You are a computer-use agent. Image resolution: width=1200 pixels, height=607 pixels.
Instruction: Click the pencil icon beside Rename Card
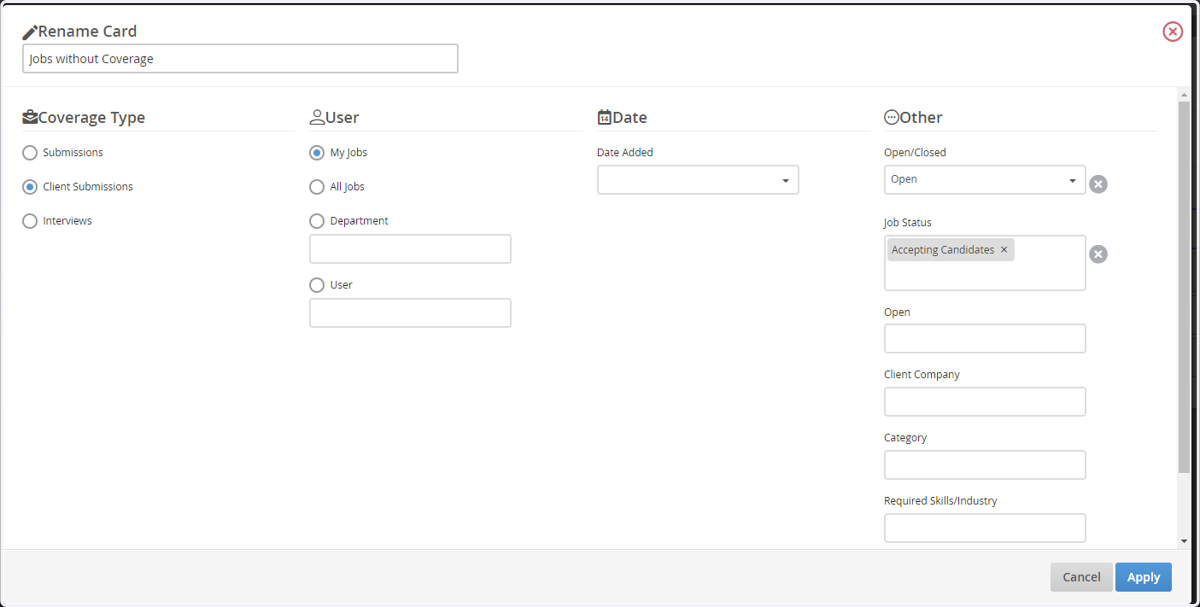[x=29, y=32]
